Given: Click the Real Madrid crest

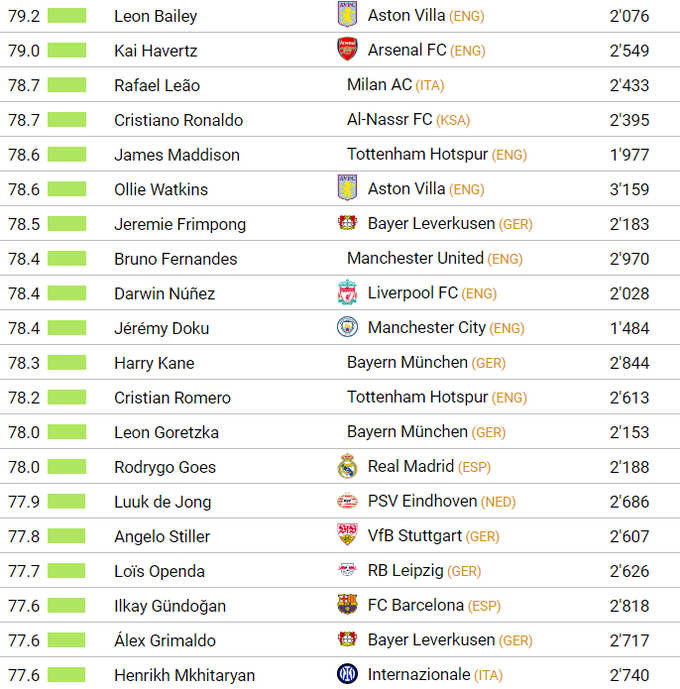Looking at the screenshot, I should (x=347, y=466).
